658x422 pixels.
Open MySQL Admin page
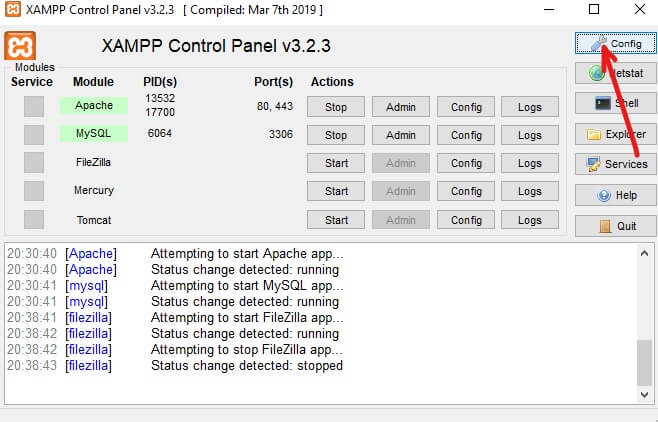[x=400, y=135]
